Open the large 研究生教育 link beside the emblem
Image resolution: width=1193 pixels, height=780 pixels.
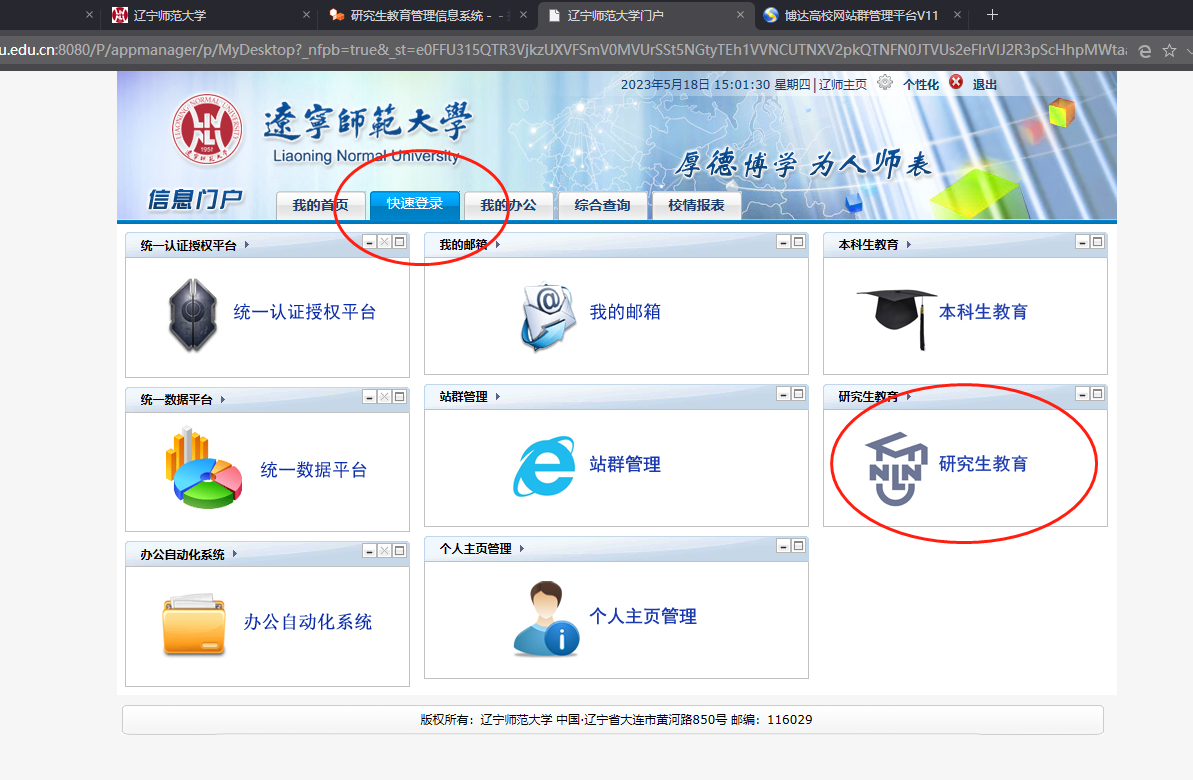click(x=983, y=464)
